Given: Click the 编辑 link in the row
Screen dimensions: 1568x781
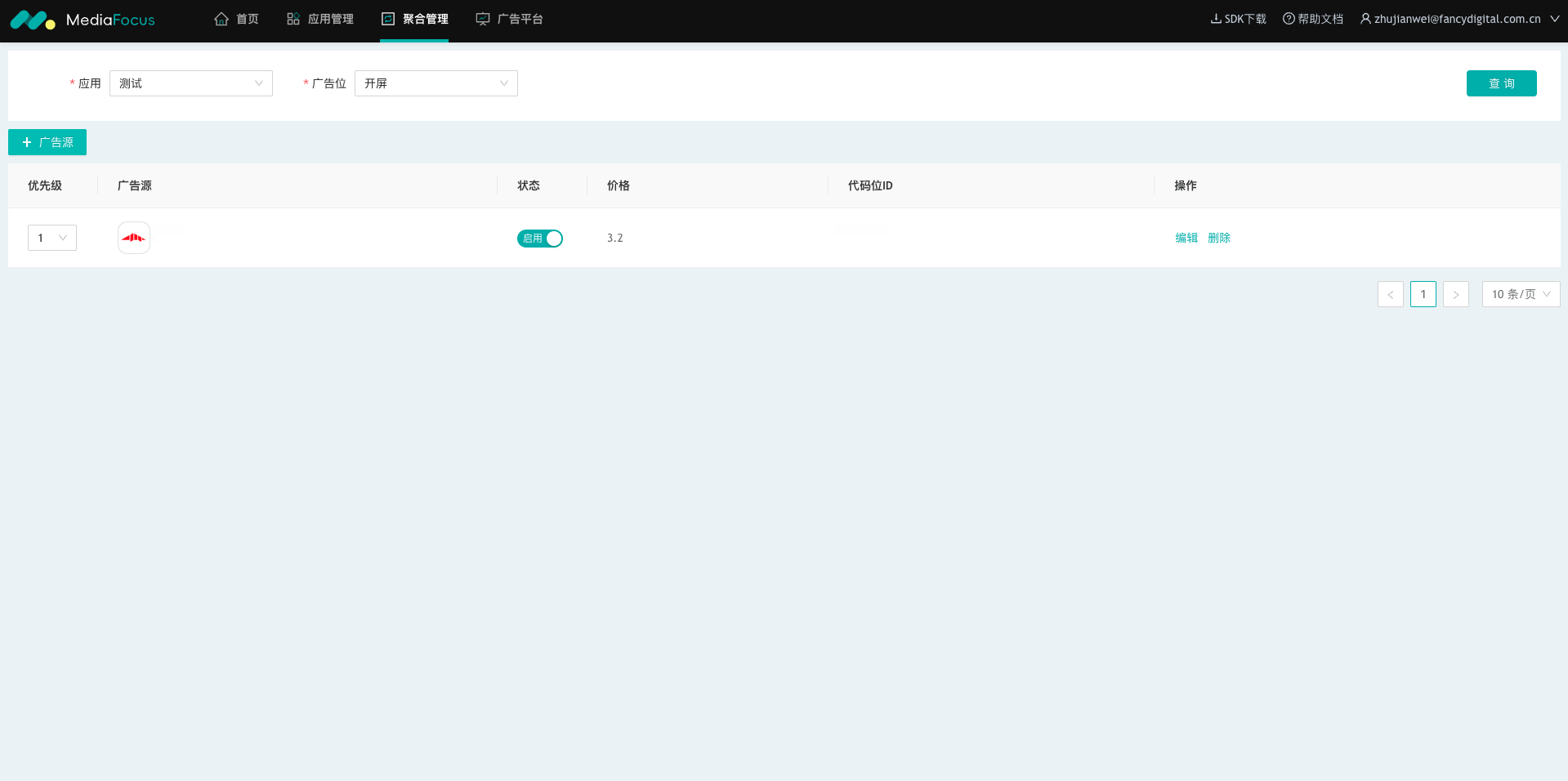Looking at the screenshot, I should coord(1186,238).
